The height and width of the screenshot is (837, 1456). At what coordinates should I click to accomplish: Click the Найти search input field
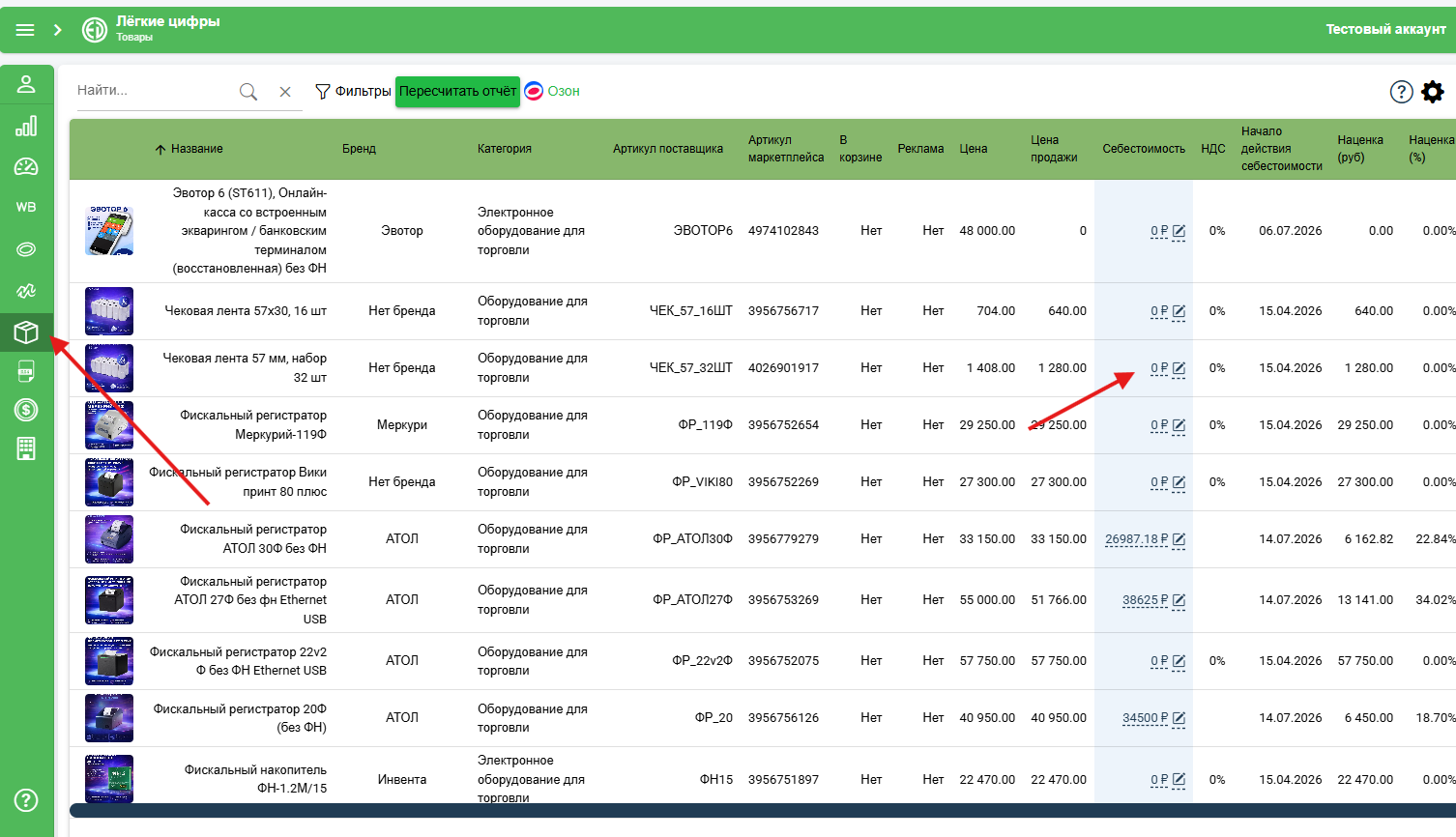click(x=155, y=91)
